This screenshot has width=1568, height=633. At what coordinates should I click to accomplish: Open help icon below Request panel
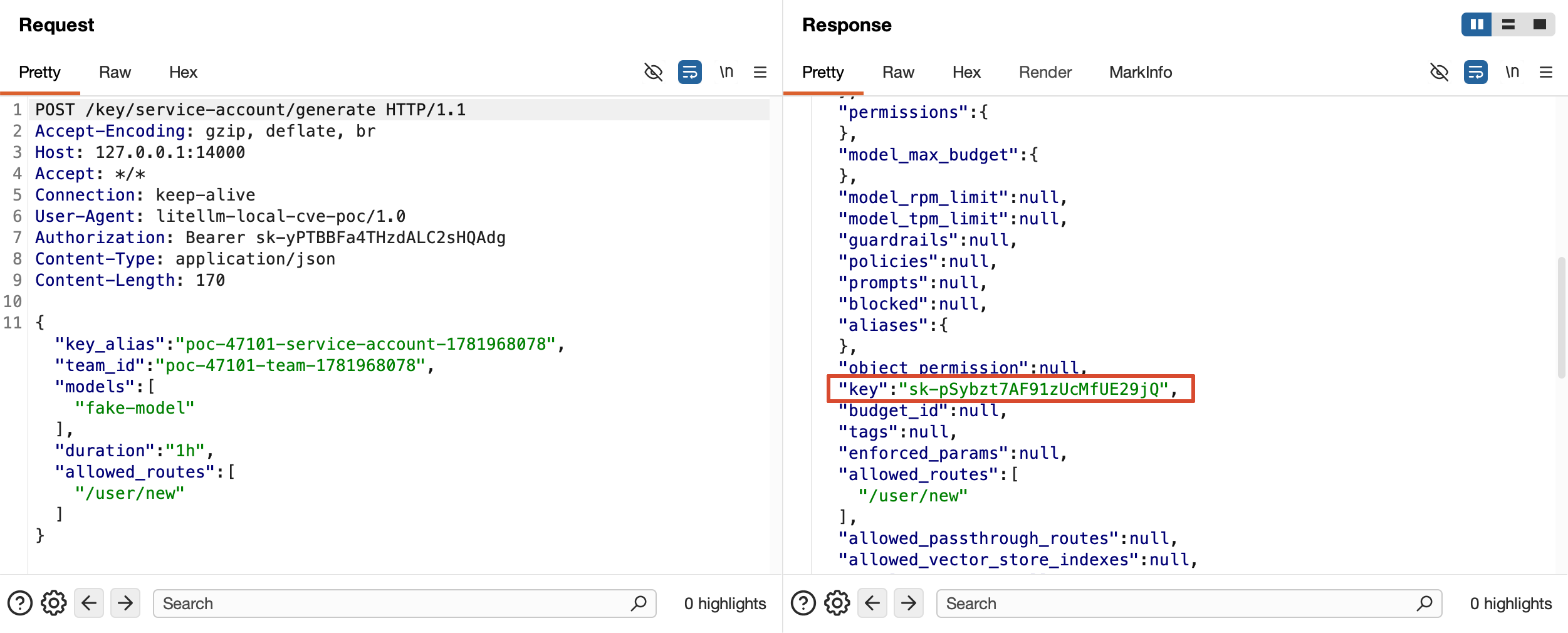[20, 604]
